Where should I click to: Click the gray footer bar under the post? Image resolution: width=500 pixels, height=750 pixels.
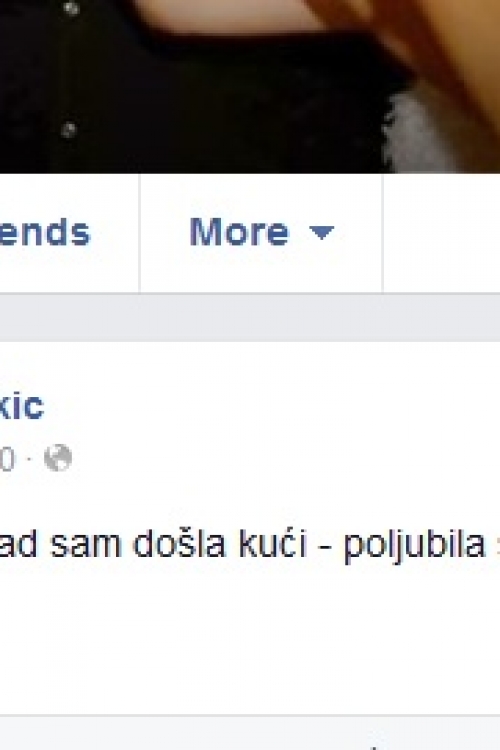250,733
